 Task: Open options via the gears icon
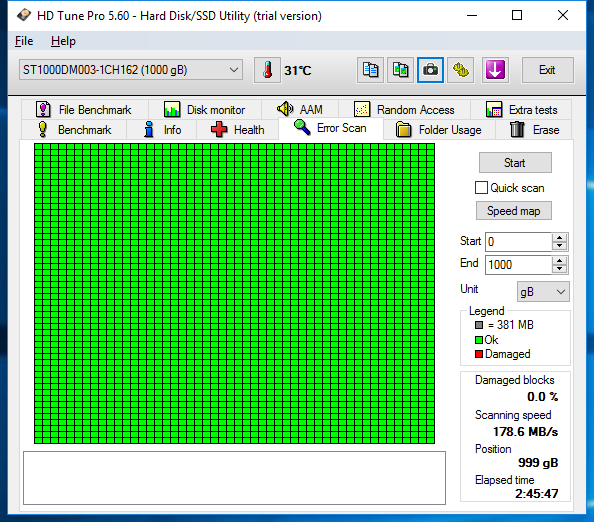click(461, 70)
